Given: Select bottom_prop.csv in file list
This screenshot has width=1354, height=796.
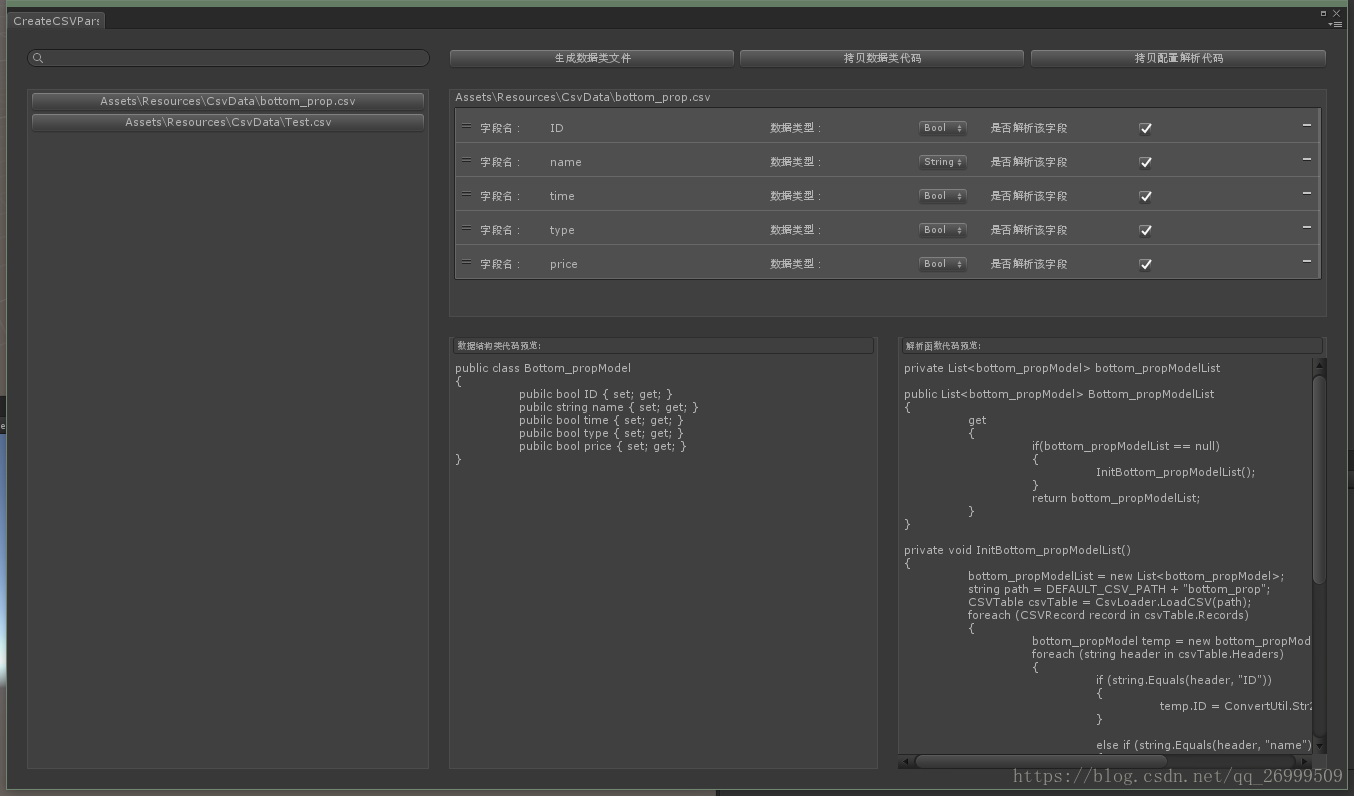Looking at the screenshot, I should click(228, 101).
